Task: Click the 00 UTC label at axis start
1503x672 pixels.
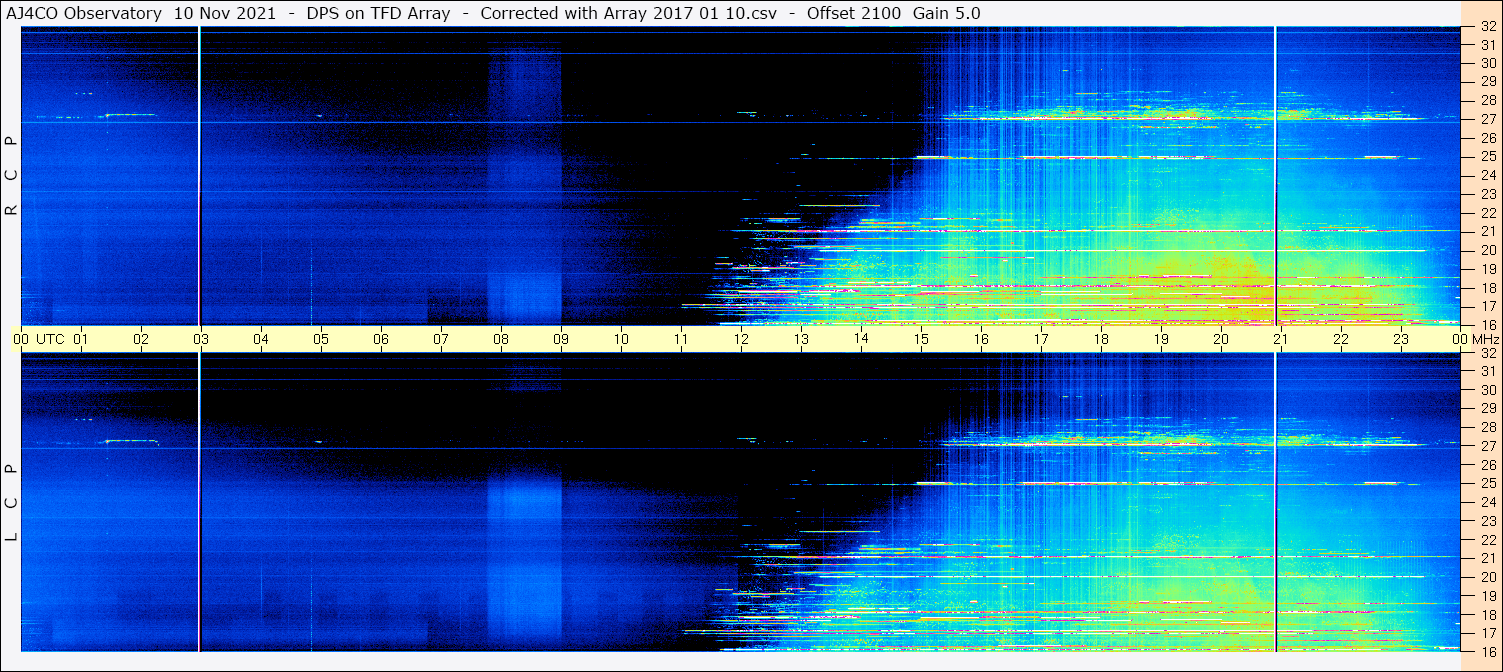Action: [x=39, y=339]
